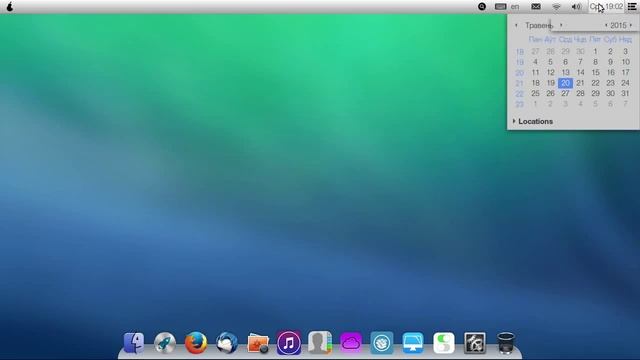Open the photo manager icon in dock
The width and height of the screenshot is (640, 360).
258,343
